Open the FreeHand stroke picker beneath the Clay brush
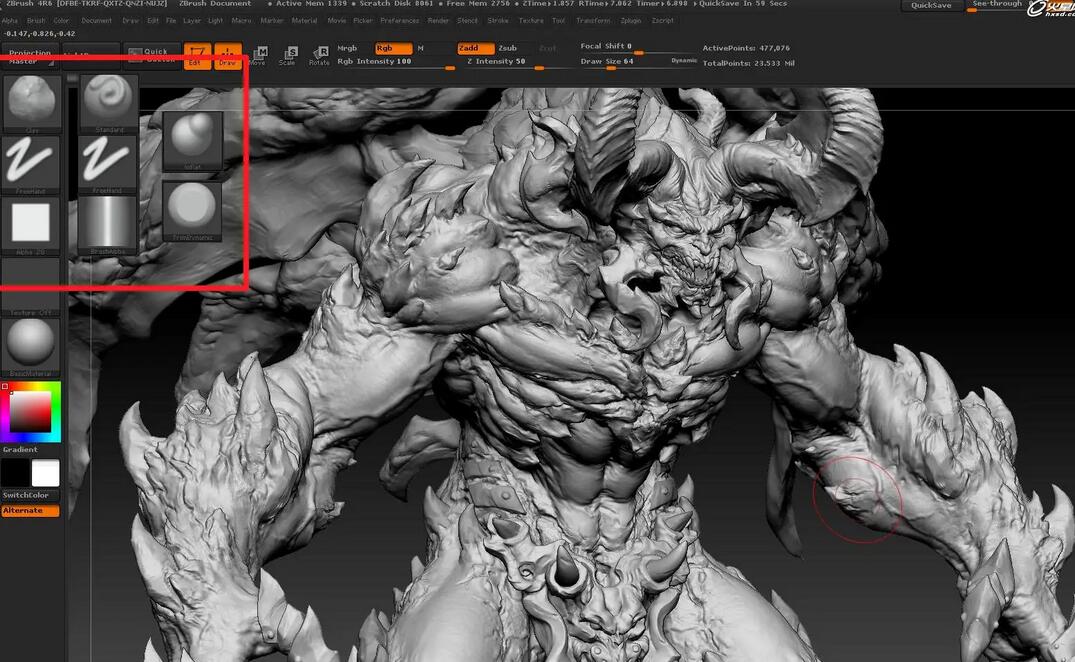Screen dimensions: 1075x662 [31, 164]
